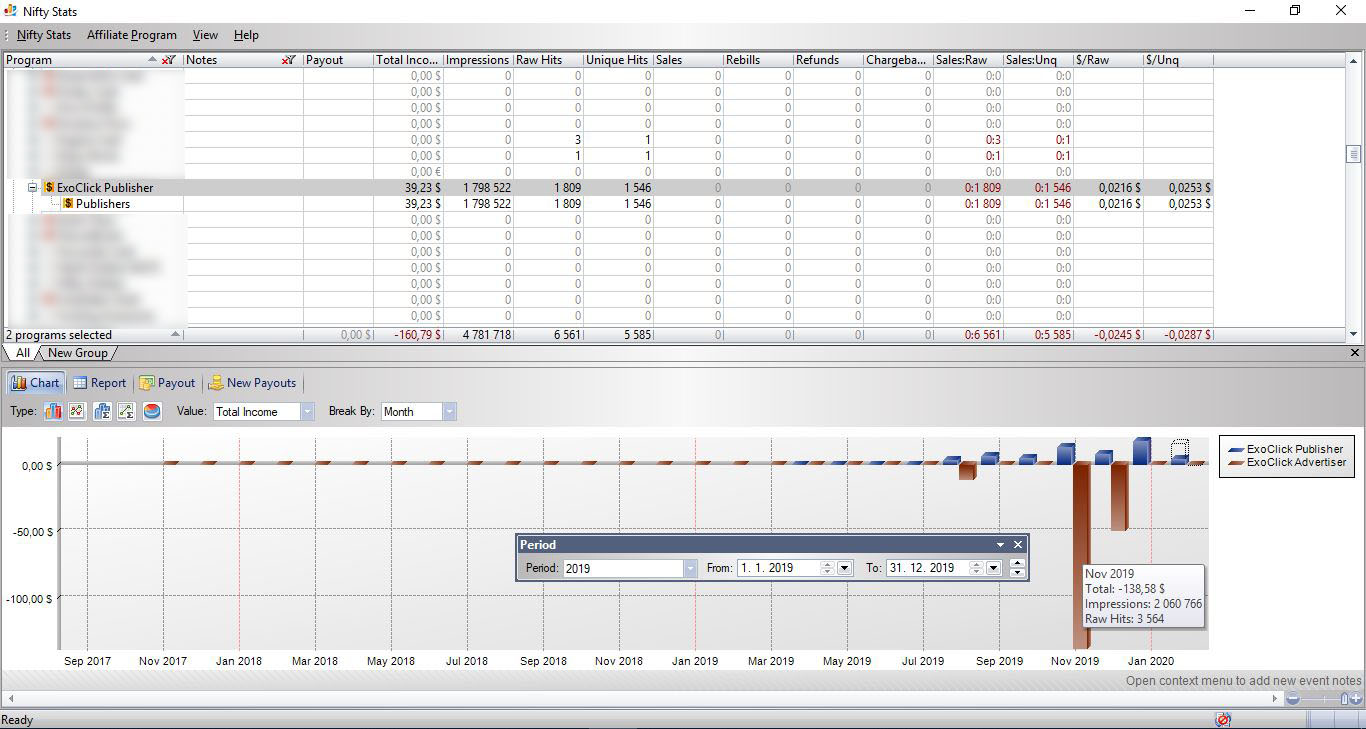Switch to the Report tab
1366x729 pixels.
click(99, 383)
